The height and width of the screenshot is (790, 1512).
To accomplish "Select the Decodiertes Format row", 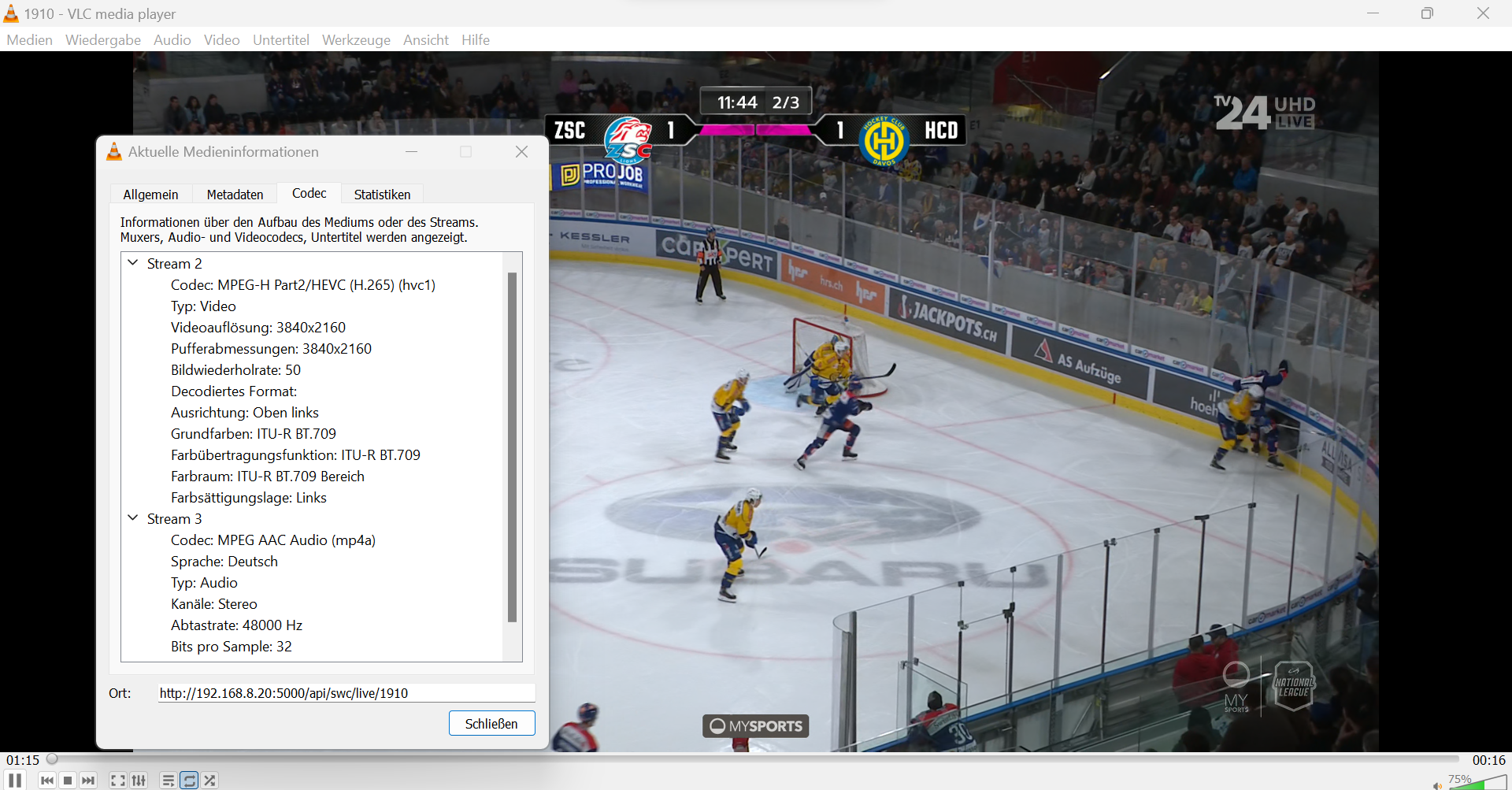I will click(x=234, y=391).
